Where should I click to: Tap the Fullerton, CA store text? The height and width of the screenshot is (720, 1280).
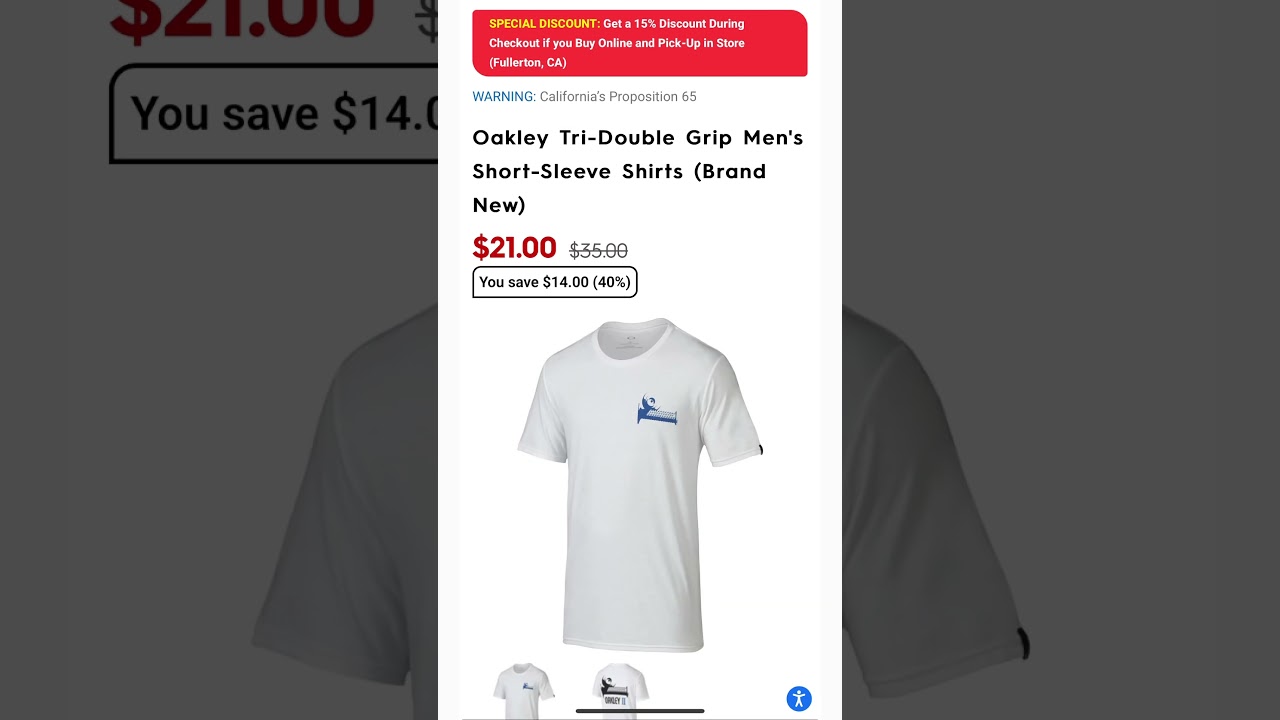(528, 62)
